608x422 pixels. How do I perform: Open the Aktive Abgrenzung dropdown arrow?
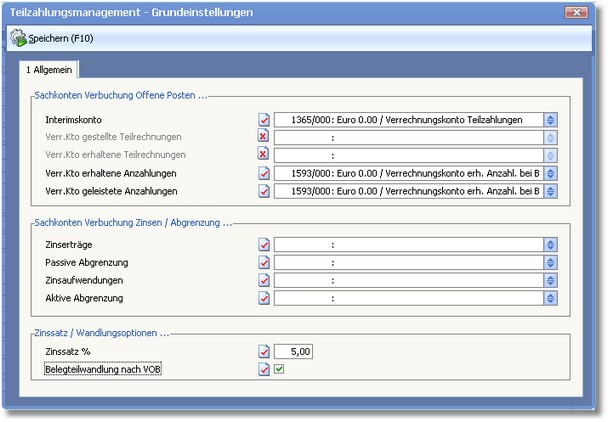[550, 298]
